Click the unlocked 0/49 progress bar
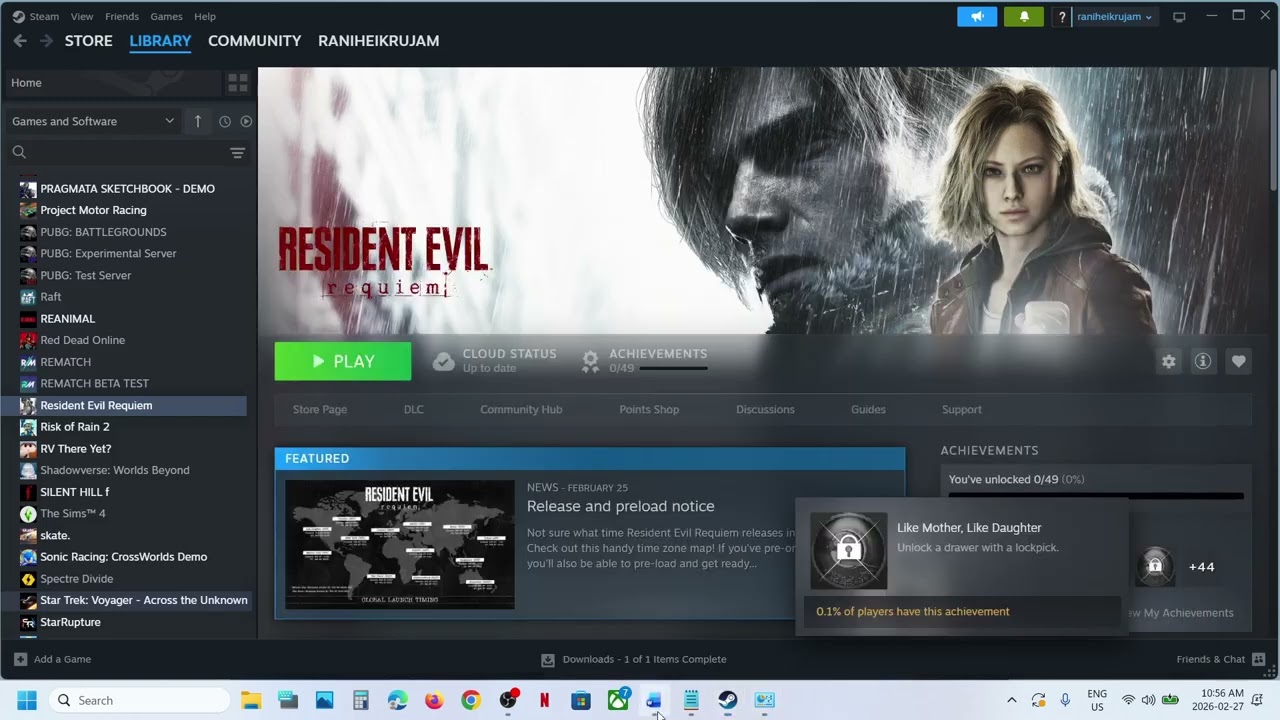Viewport: 1280px width, 720px height. point(1096,495)
